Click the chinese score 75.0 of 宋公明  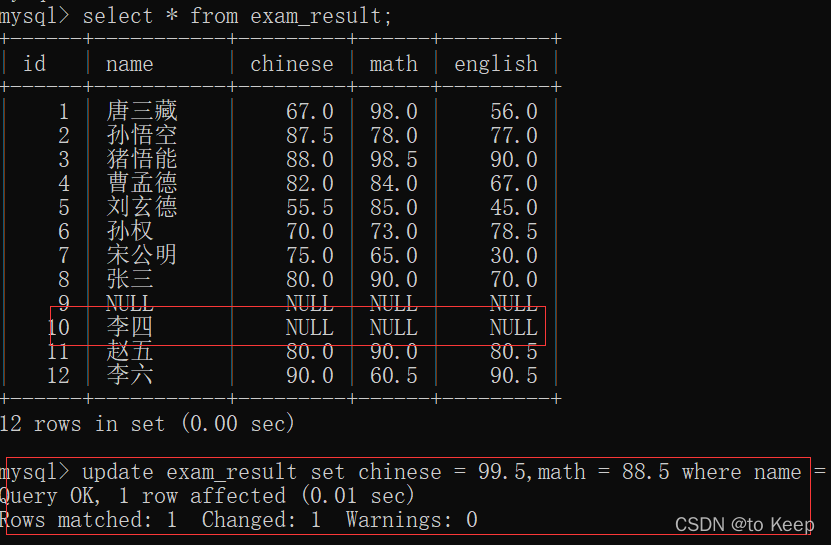pyautogui.click(x=310, y=255)
